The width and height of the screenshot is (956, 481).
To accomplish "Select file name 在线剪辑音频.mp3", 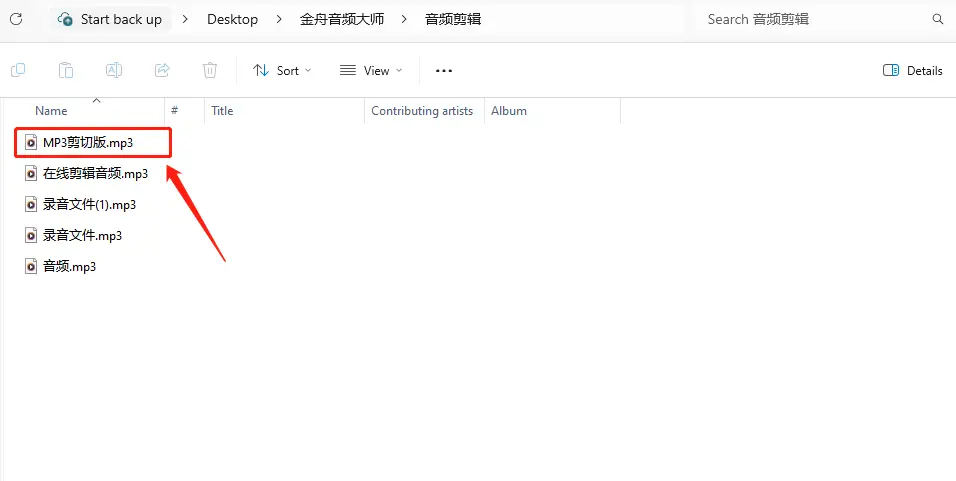I will click(x=96, y=174).
